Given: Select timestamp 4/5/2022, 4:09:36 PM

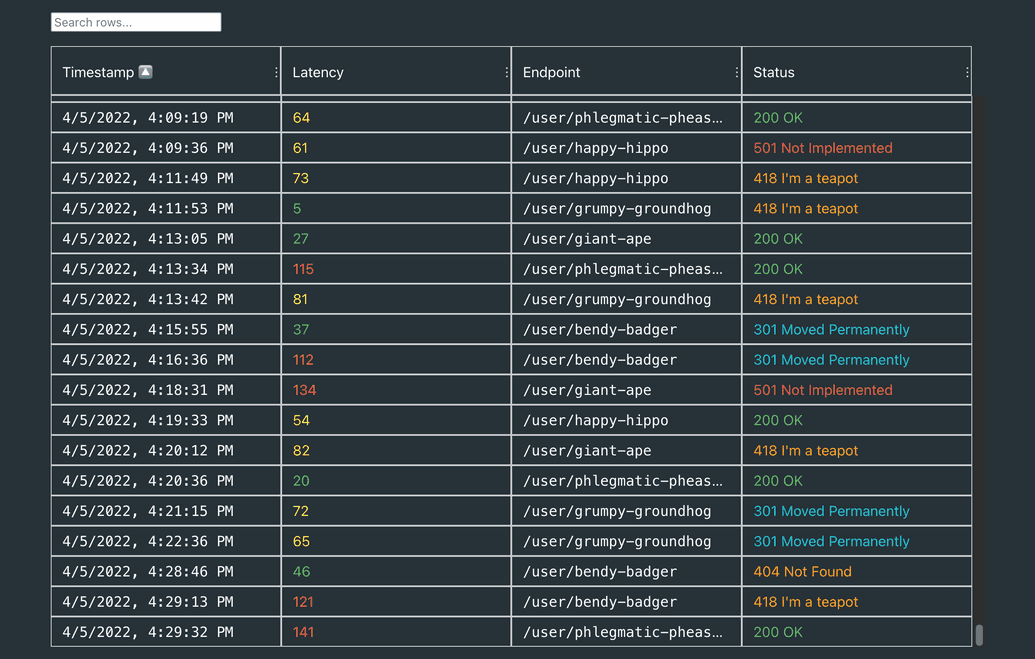Looking at the screenshot, I should click(x=148, y=148).
